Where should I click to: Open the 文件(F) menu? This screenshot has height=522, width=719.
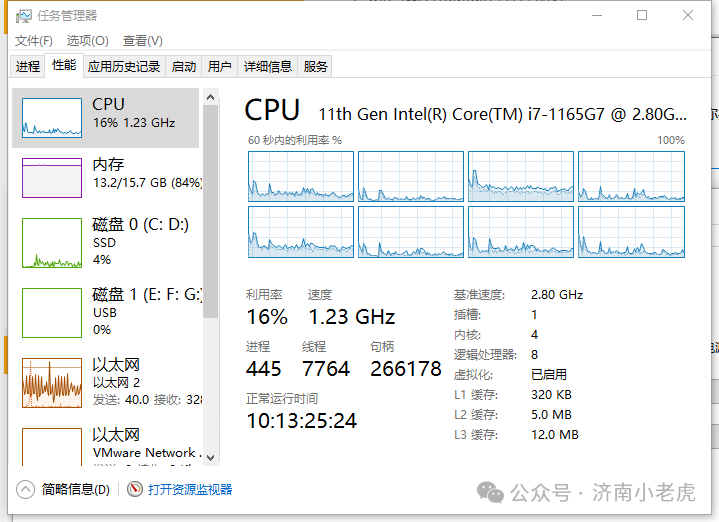click(34, 41)
